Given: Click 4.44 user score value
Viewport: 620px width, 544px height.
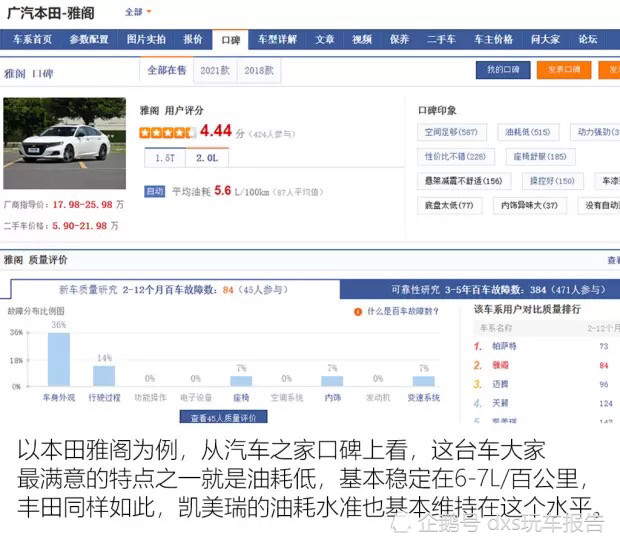Looking at the screenshot, I should (216, 131).
